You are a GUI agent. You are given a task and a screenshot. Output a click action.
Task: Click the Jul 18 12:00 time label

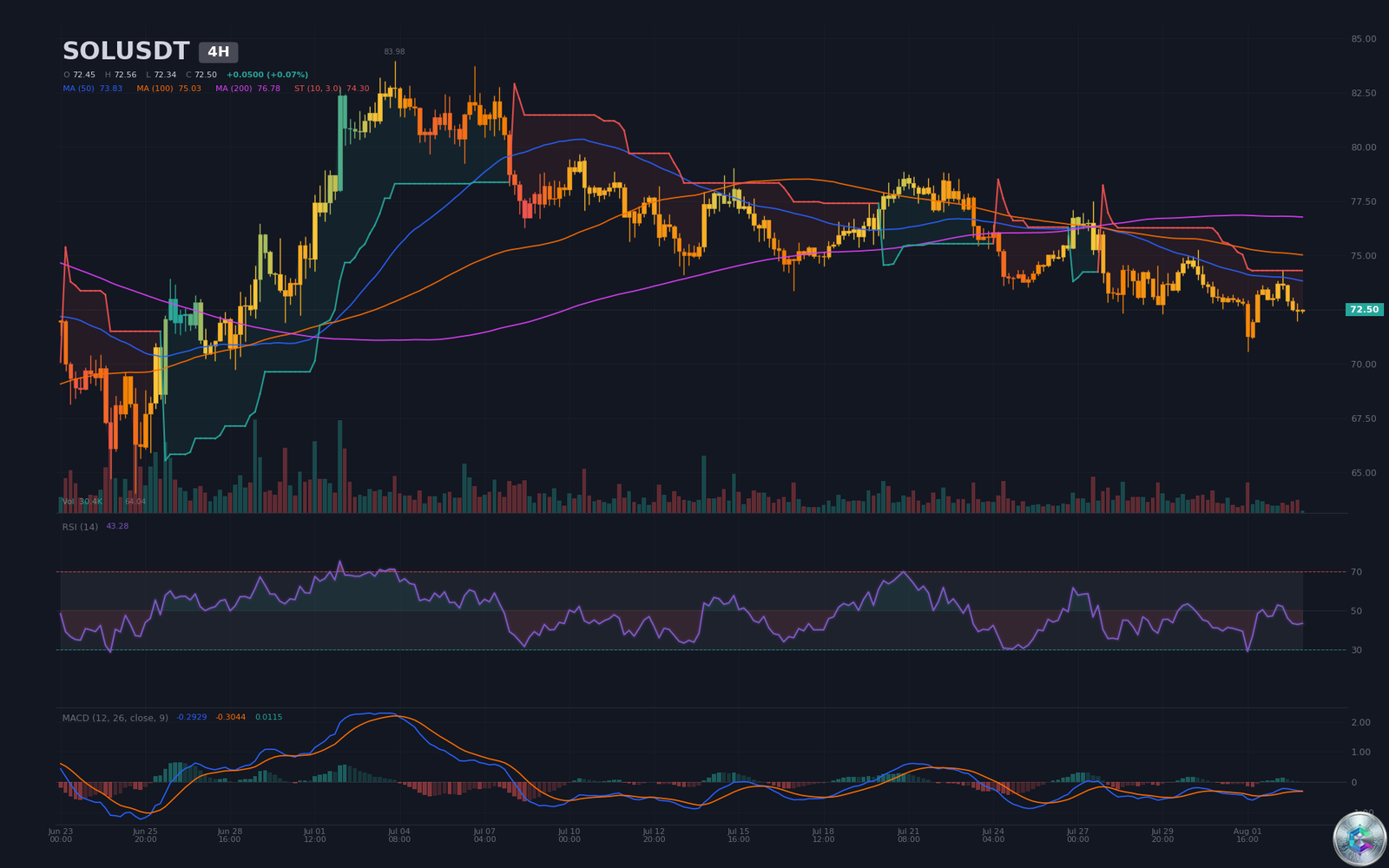tap(823, 835)
